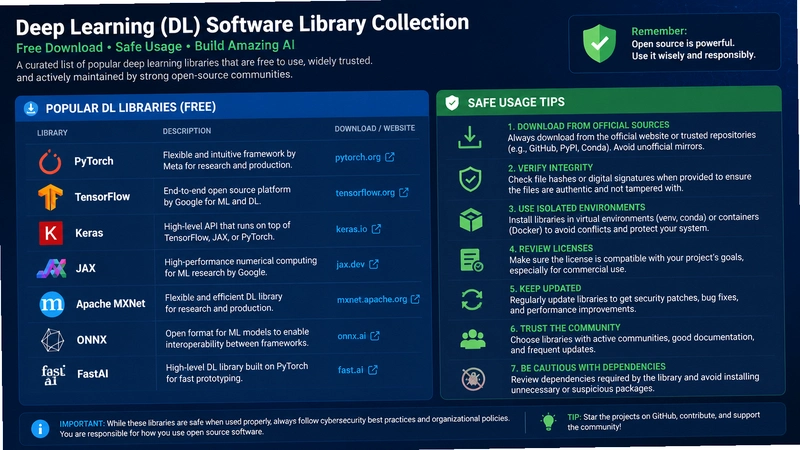Click the external link icon next to fast.ai

coord(373,369)
